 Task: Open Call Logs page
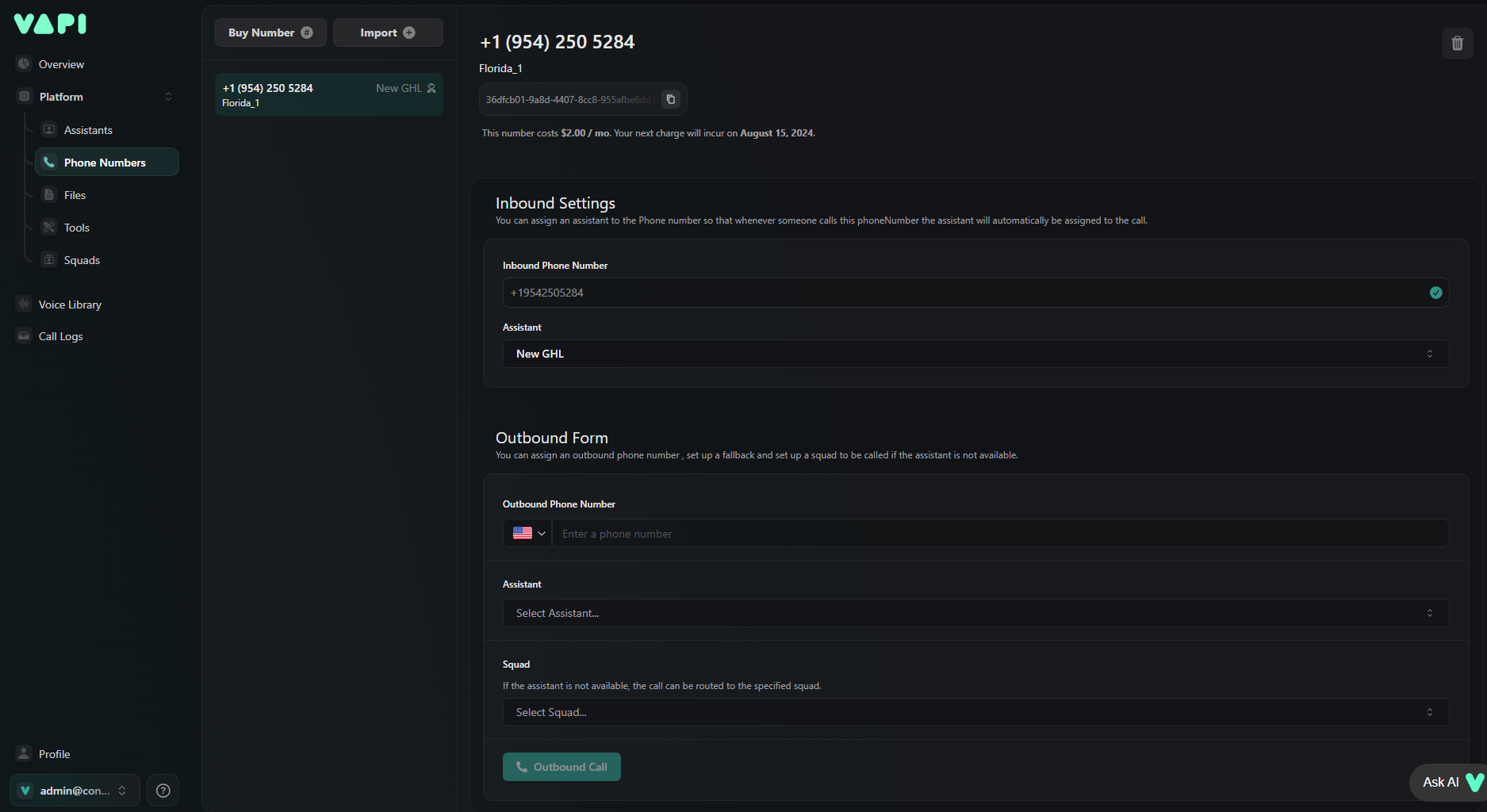[x=60, y=336]
